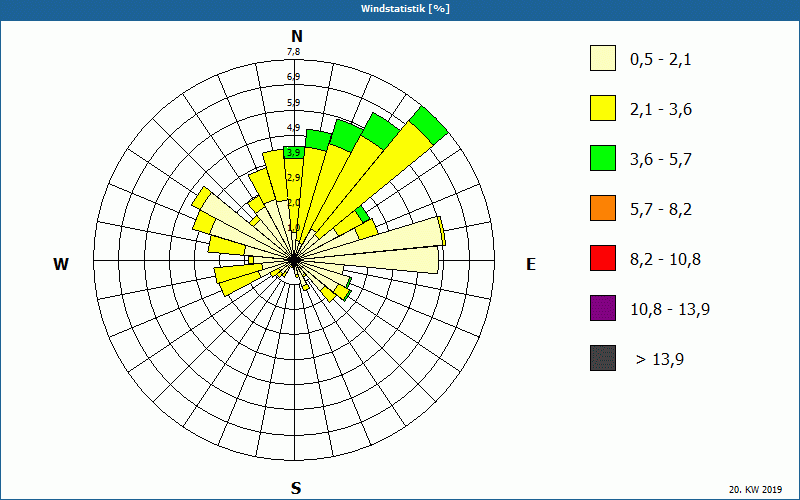
Task: Click the legend label '2,1 - 3,6'
Action: [661, 110]
